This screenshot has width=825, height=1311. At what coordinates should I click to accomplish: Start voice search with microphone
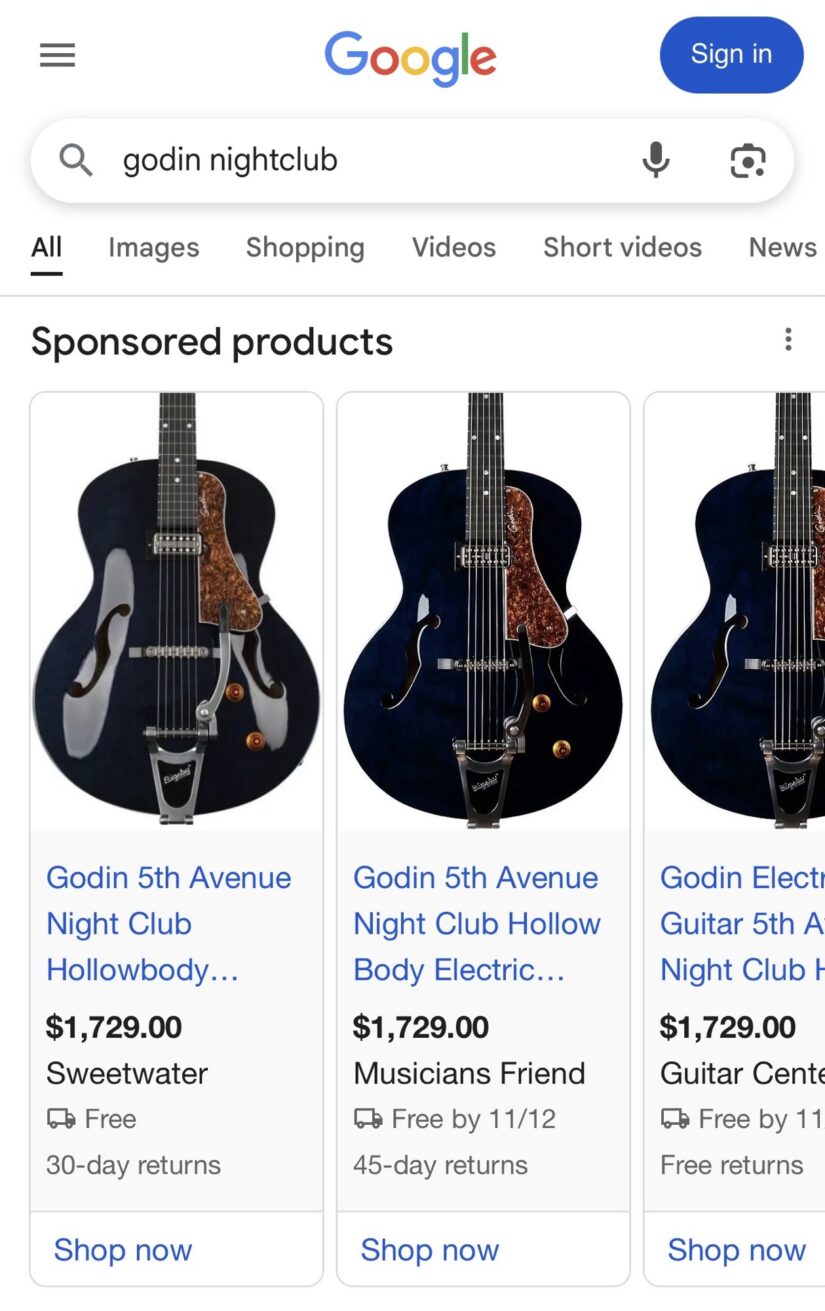pos(656,160)
